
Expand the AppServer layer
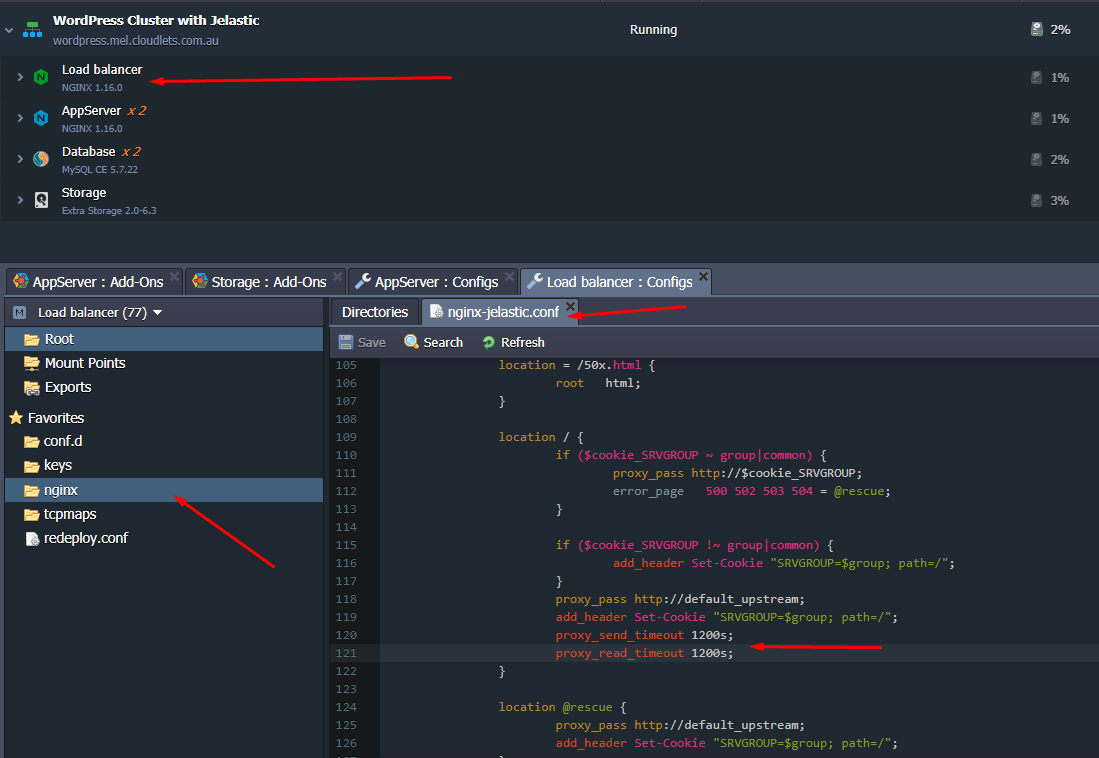(20, 118)
